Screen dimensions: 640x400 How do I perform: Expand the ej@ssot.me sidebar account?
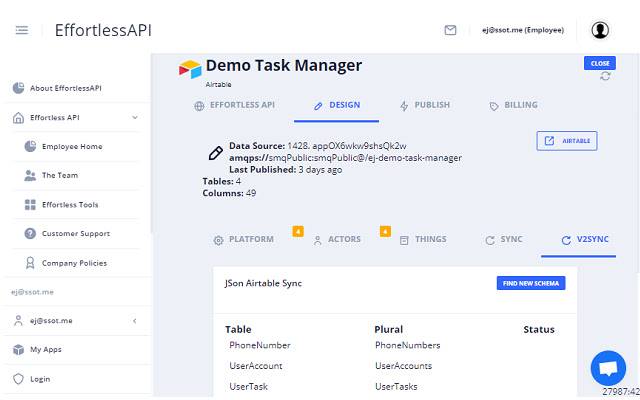pyautogui.click(x=135, y=321)
